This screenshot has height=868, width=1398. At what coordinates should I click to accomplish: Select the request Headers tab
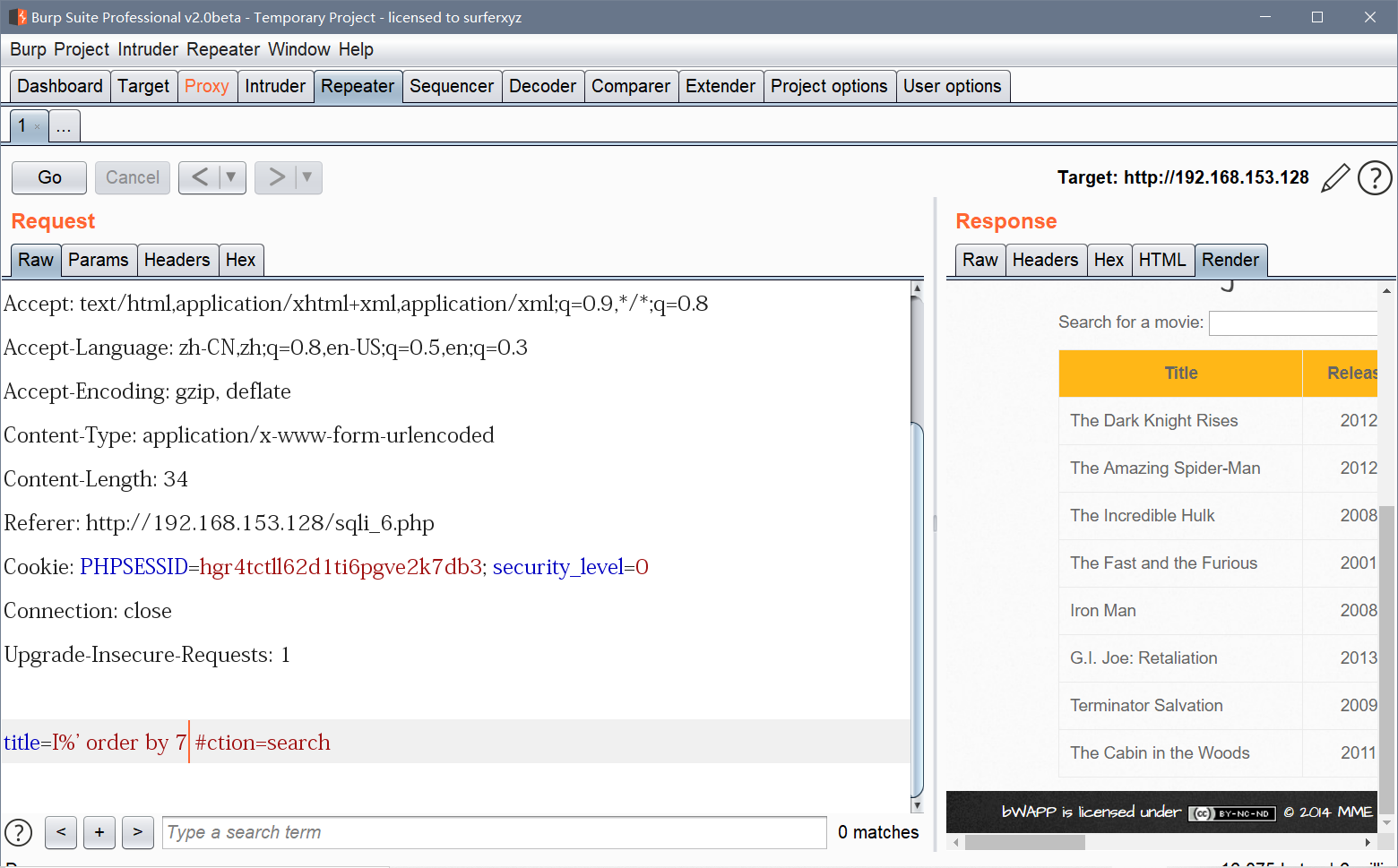(x=177, y=260)
